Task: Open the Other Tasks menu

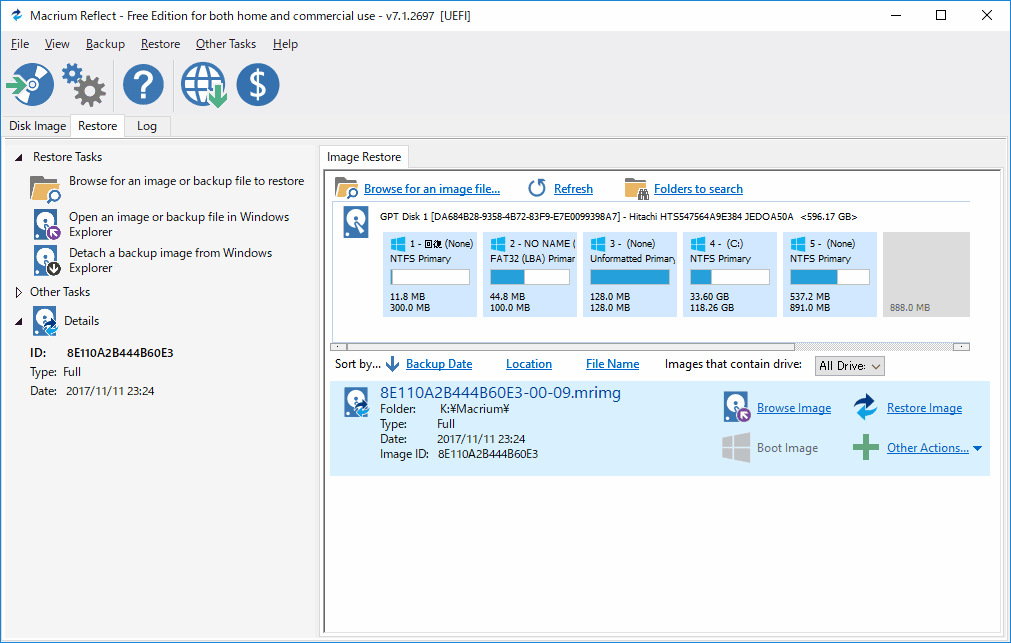Action: click(226, 44)
